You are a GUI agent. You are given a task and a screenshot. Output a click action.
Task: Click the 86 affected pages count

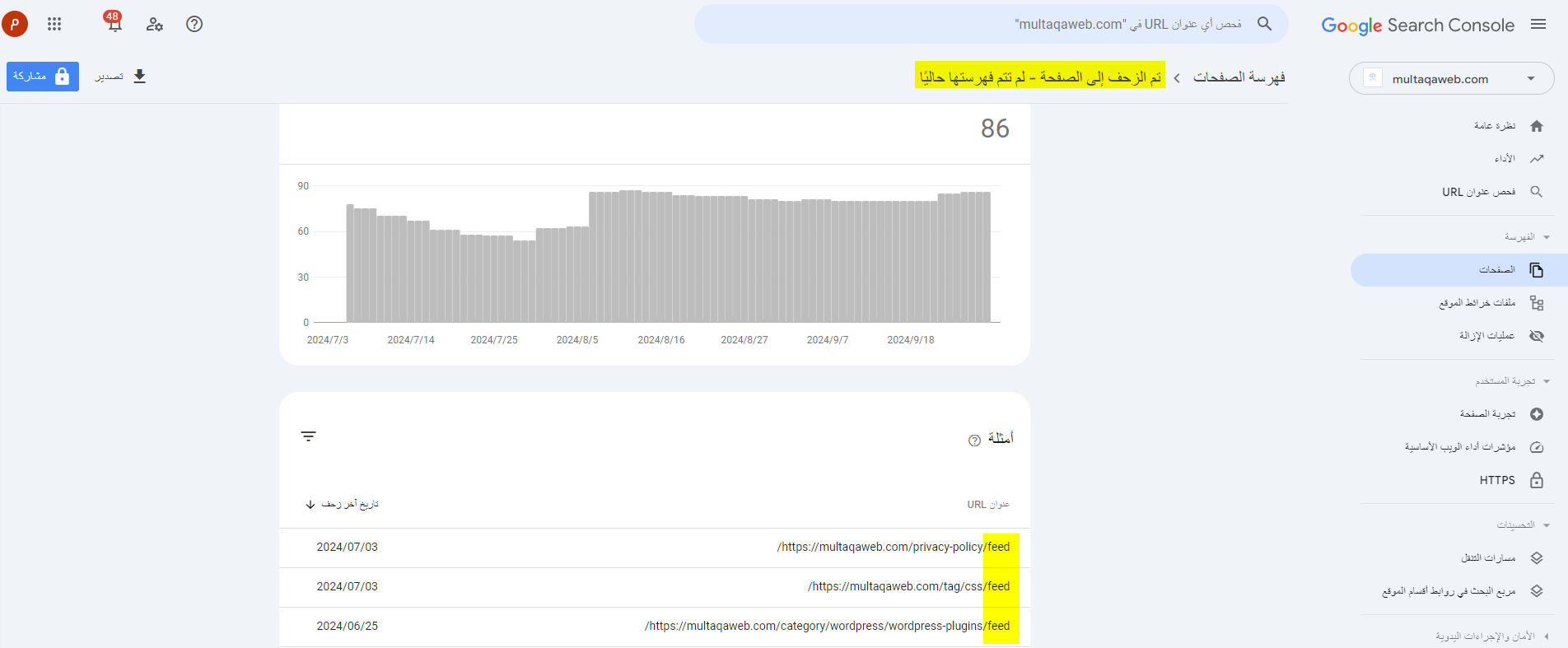(x=995, y=128)
